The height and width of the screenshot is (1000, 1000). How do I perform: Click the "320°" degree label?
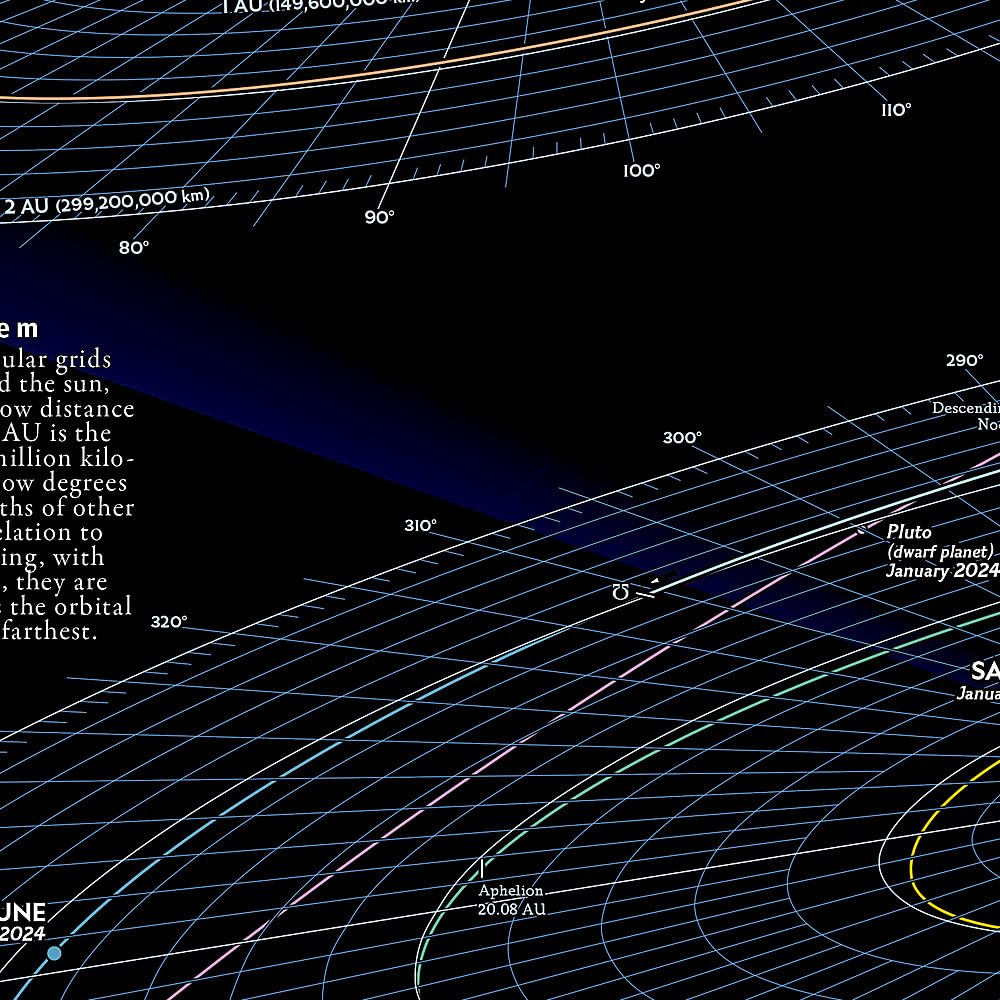[169, 621]
